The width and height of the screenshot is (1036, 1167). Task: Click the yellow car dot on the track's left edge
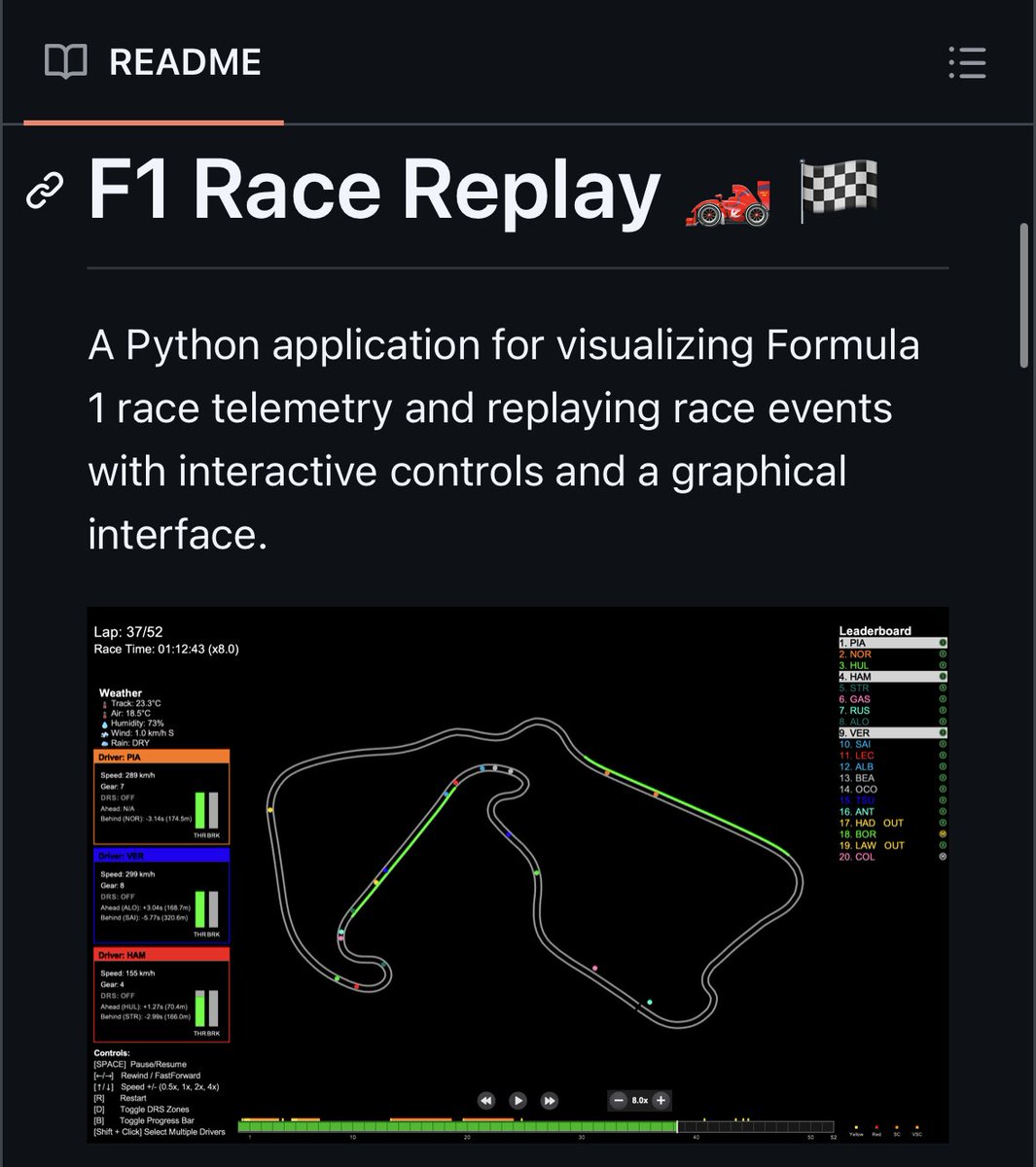[x=270, y=809]
